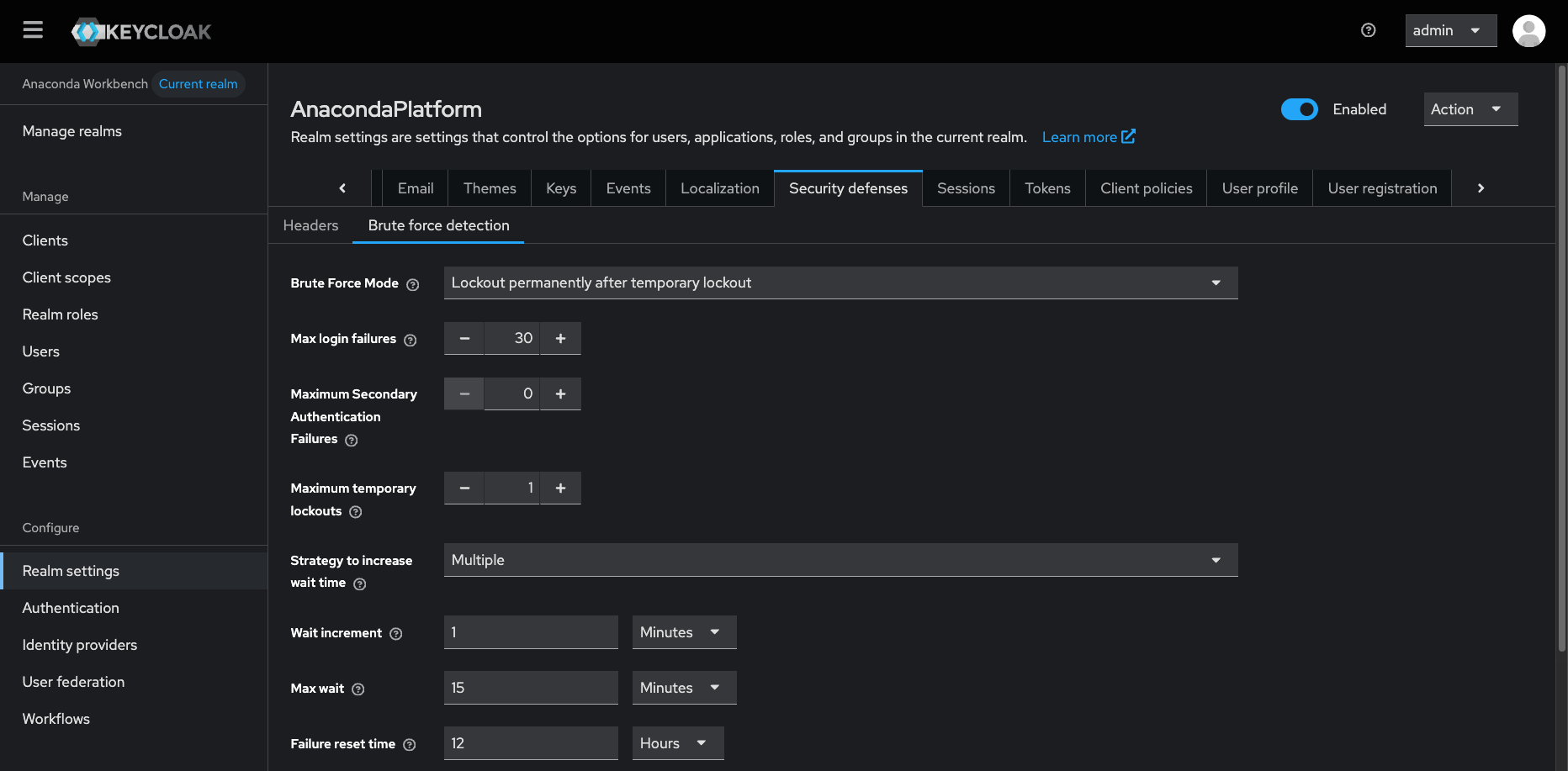Screen dimensions: 1568x771
Task: Open the Action dropdown menu
Action: click(1470, 109)
